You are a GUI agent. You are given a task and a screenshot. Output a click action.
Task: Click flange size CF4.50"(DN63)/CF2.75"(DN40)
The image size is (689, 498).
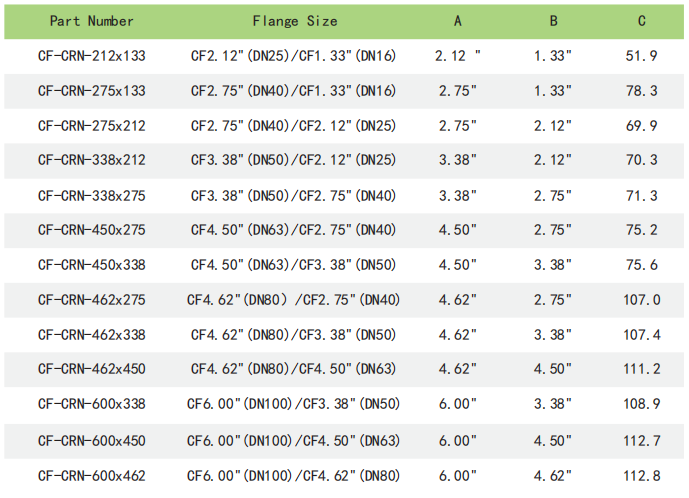[293, 230]
